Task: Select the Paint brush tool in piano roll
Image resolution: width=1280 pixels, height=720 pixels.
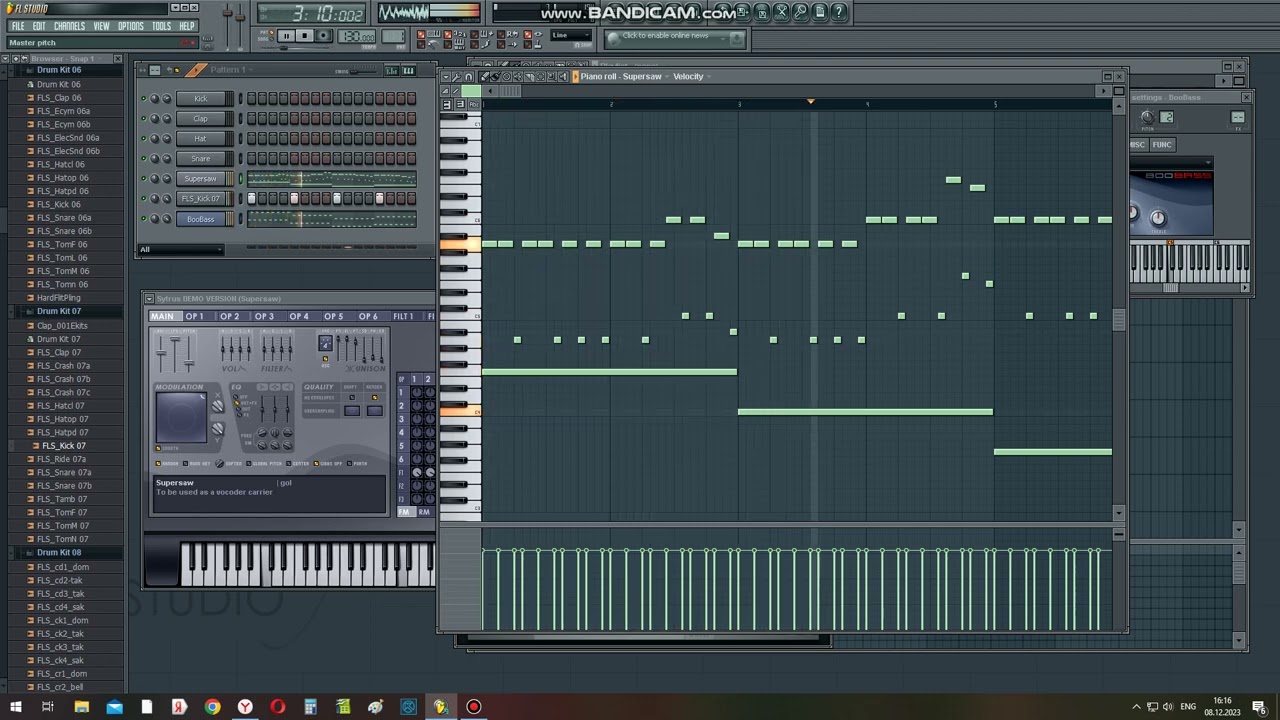Action: pyautogui.click(x=495, y=77)
